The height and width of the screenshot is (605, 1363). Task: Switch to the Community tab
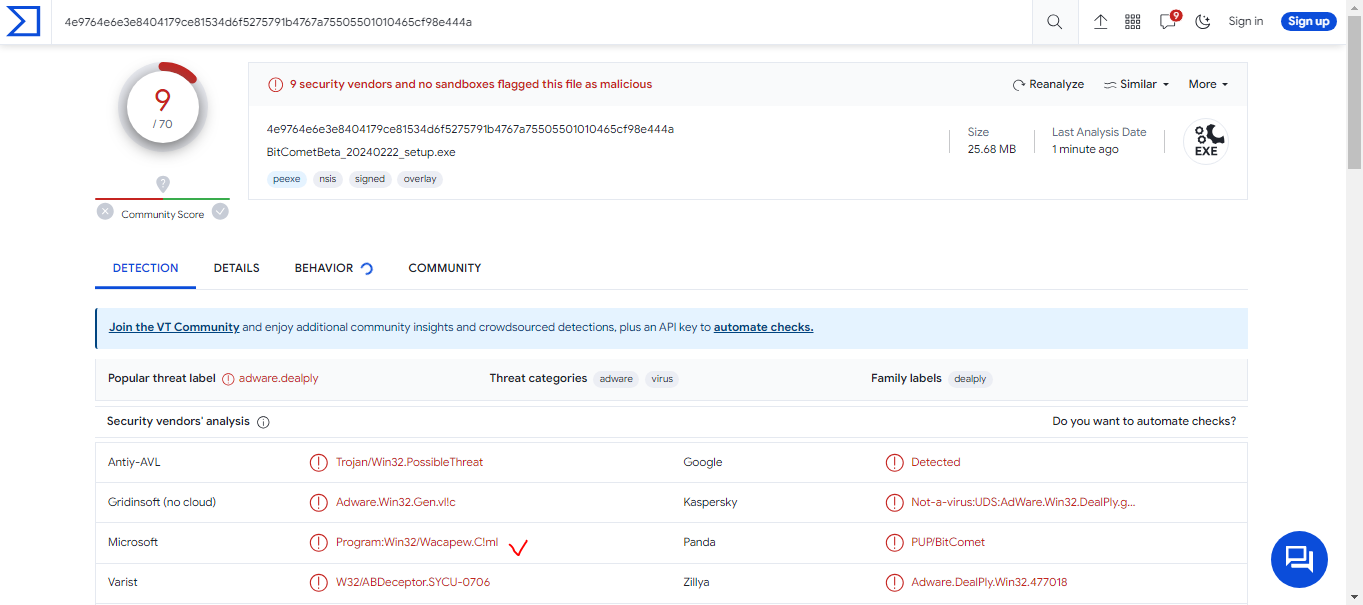445,268
